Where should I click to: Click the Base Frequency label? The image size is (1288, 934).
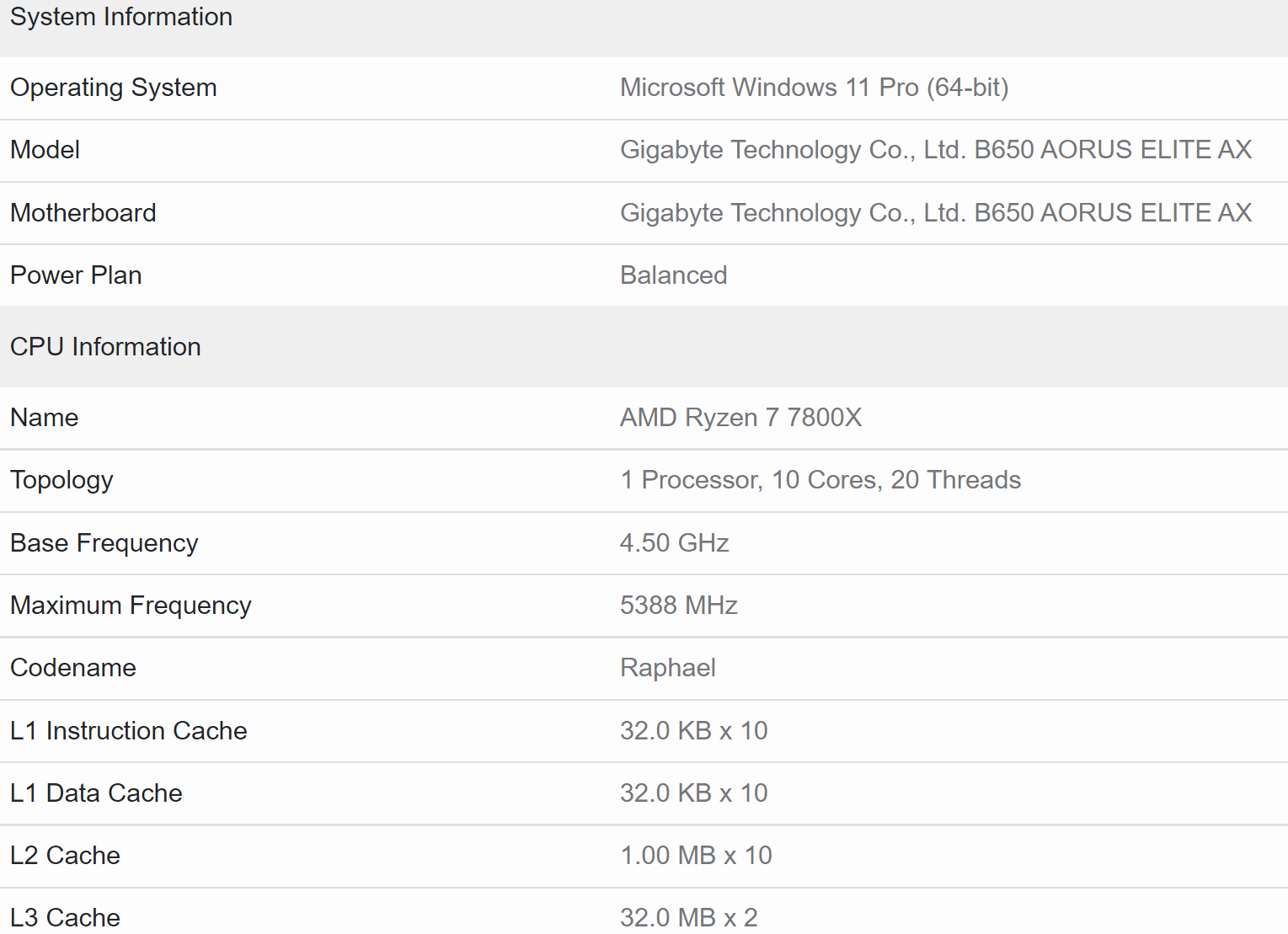click(104, 543)
